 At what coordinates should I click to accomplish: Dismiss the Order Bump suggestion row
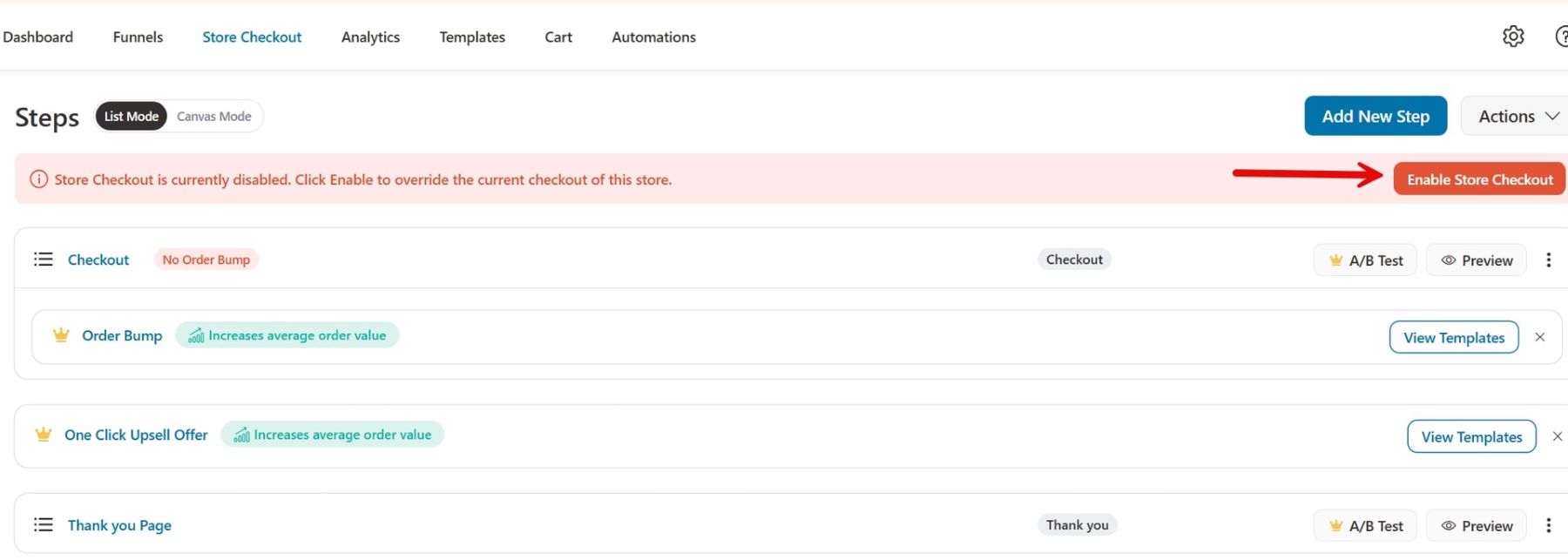pyautogui.click(x=1540, y=337)
